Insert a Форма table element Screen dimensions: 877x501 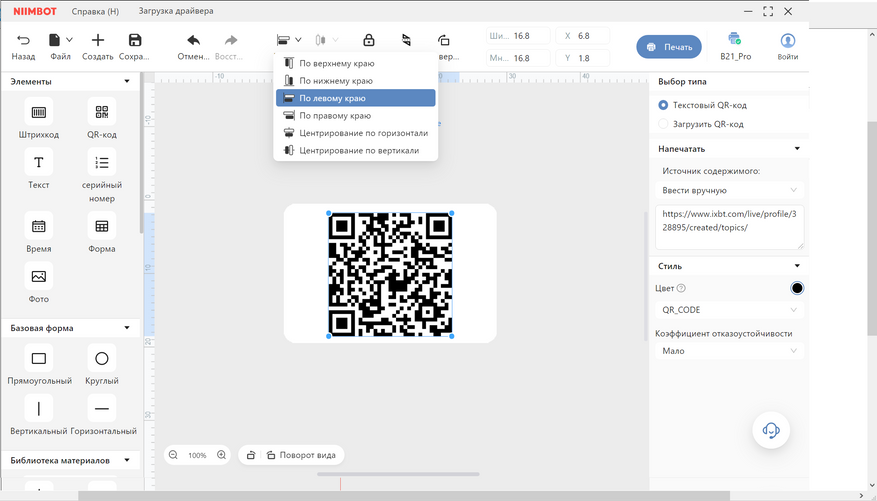click(101, 227)
